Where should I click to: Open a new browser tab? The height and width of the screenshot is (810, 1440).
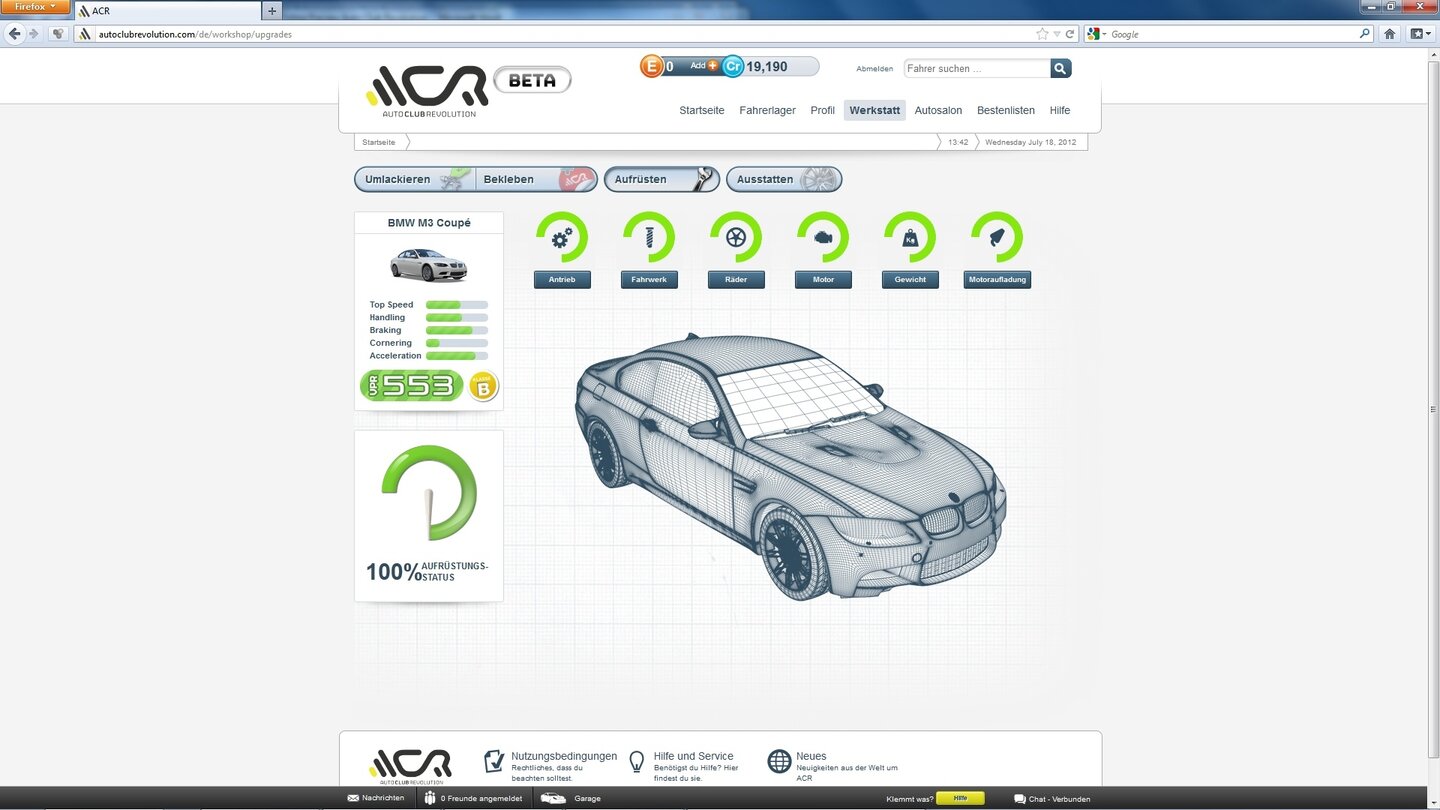tap(272, 10)
